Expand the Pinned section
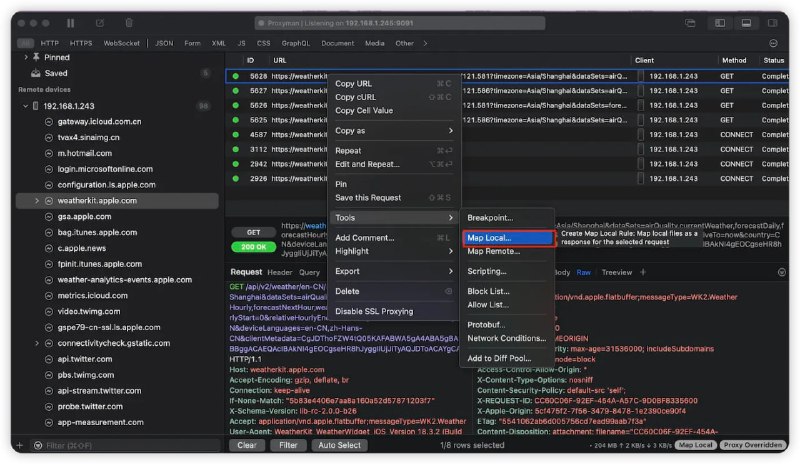This screenshot has width=800, height=464. (x=26, y=57)
